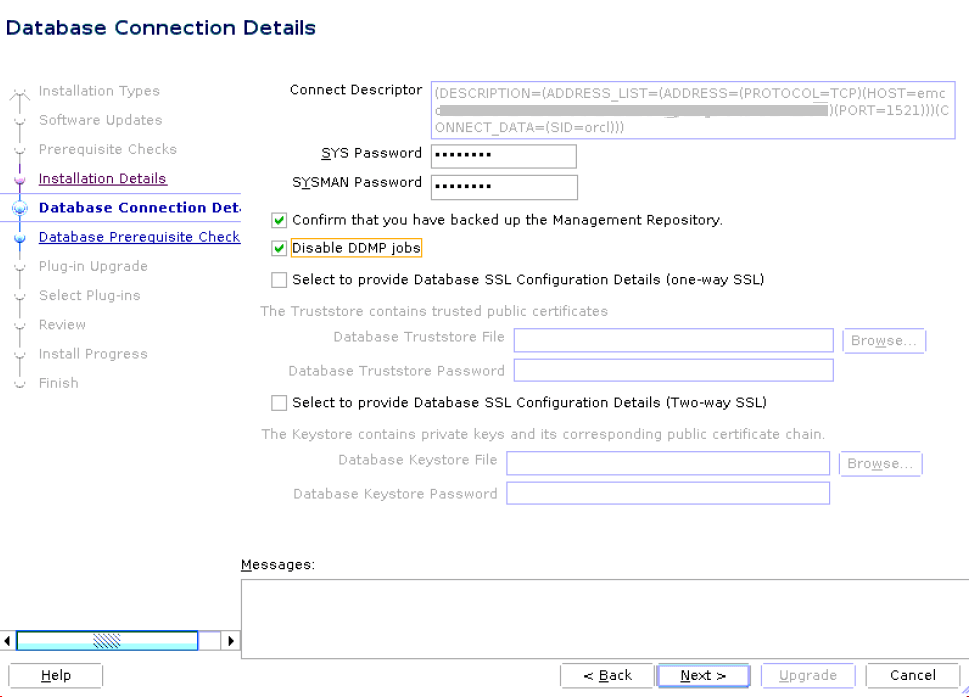Go back with the Back button
This screenshot has height=697, width=969.
point(607,675)
